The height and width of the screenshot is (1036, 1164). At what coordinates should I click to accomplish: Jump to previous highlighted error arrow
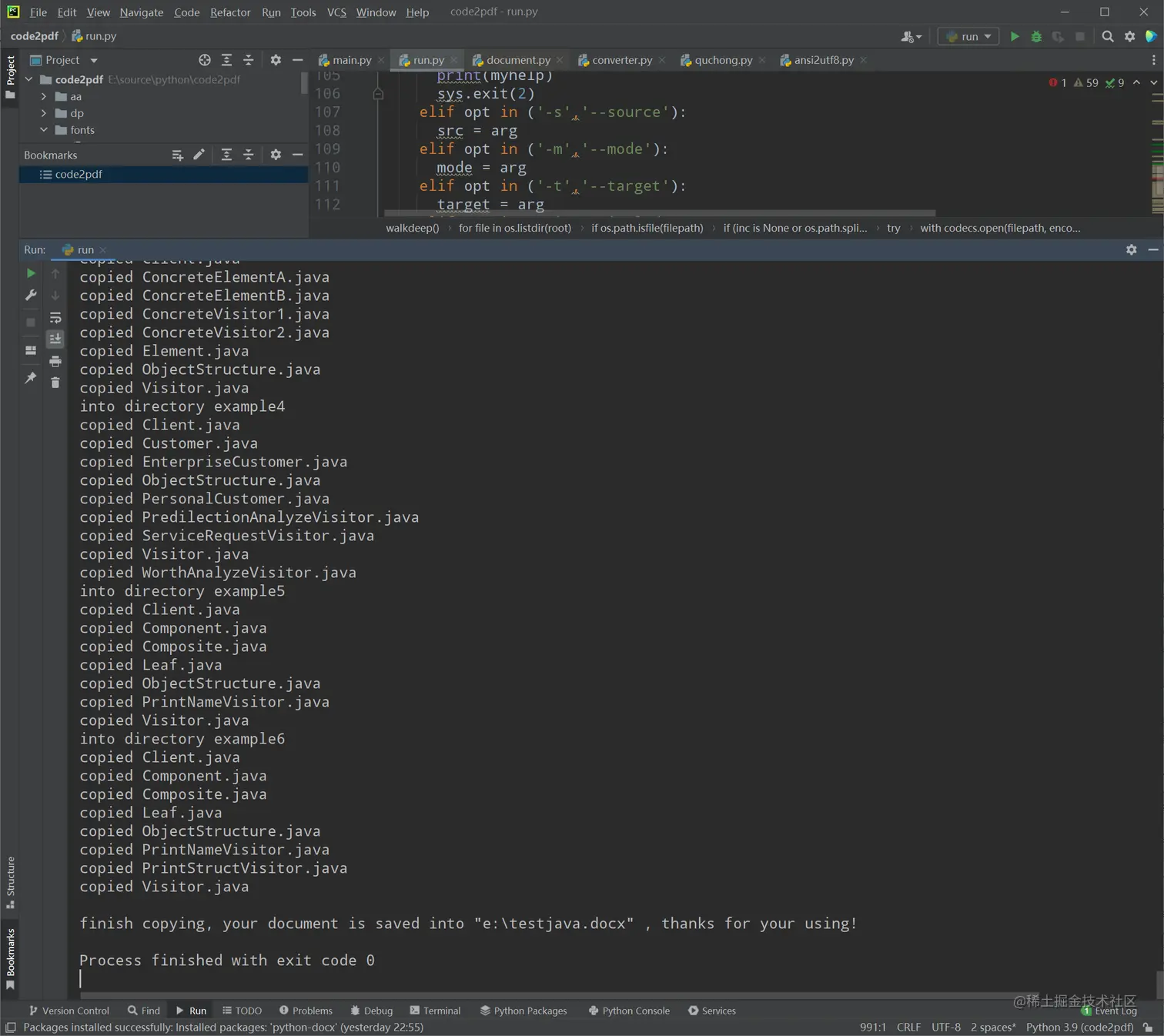[x=1136, y=82]
